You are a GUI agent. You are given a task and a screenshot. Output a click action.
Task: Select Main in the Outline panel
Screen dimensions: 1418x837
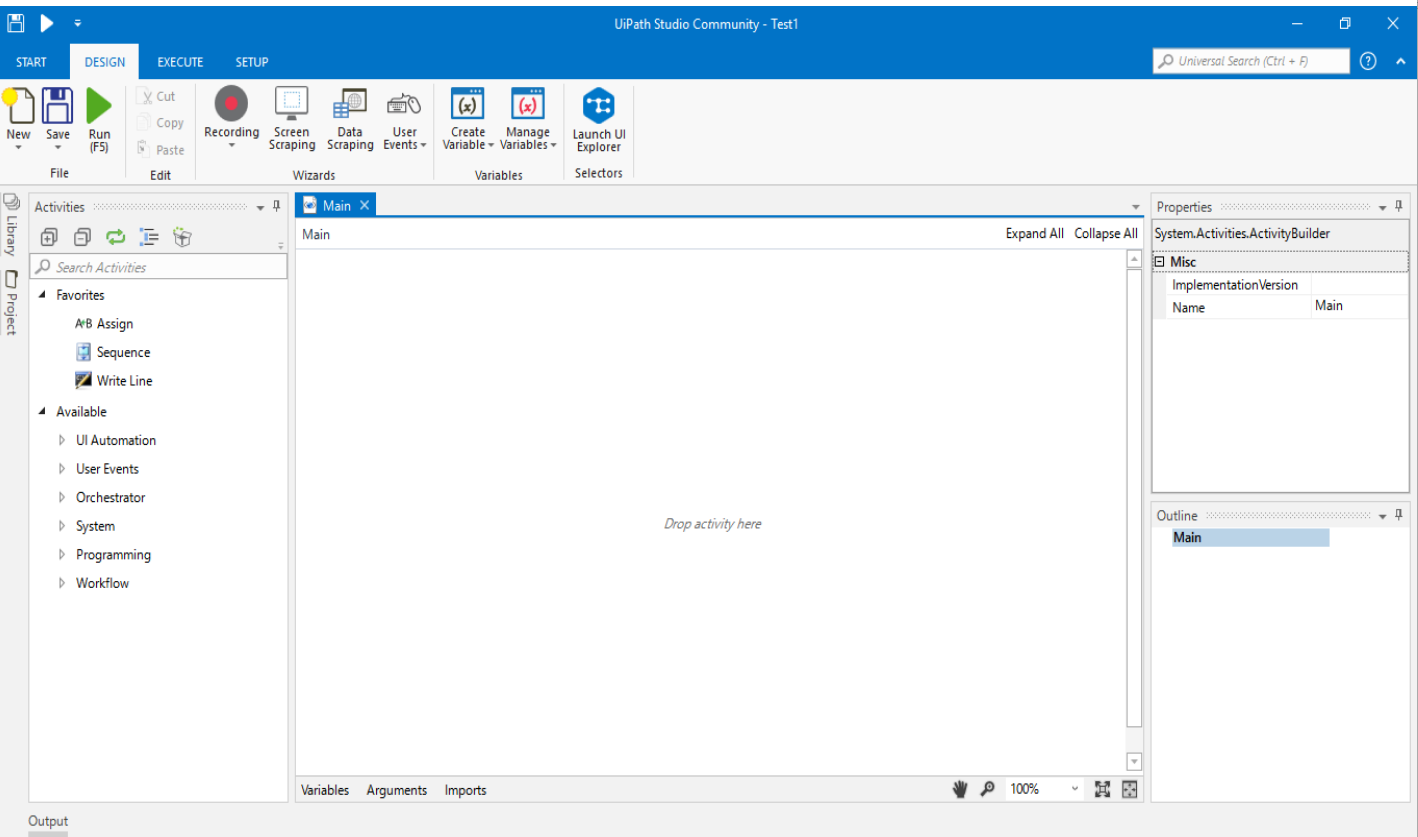pyautogui.click(x=1251, y=538)
